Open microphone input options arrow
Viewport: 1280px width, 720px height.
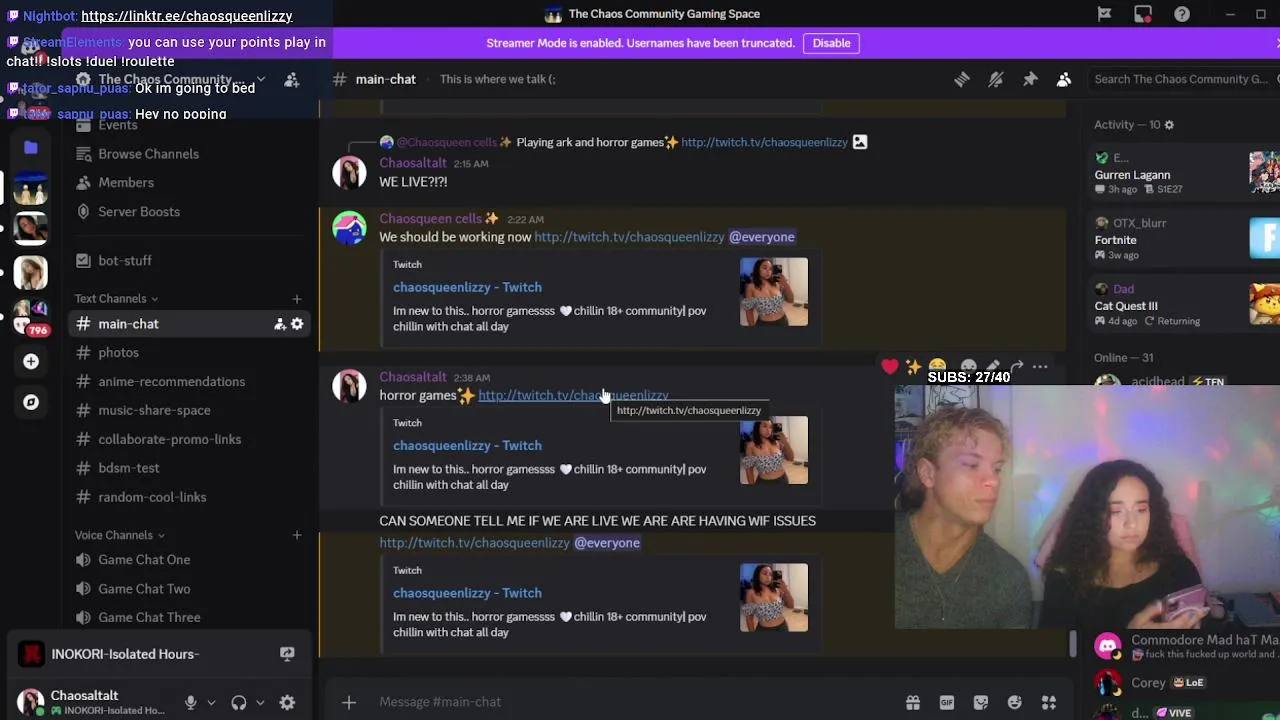(x=211, y=703)
